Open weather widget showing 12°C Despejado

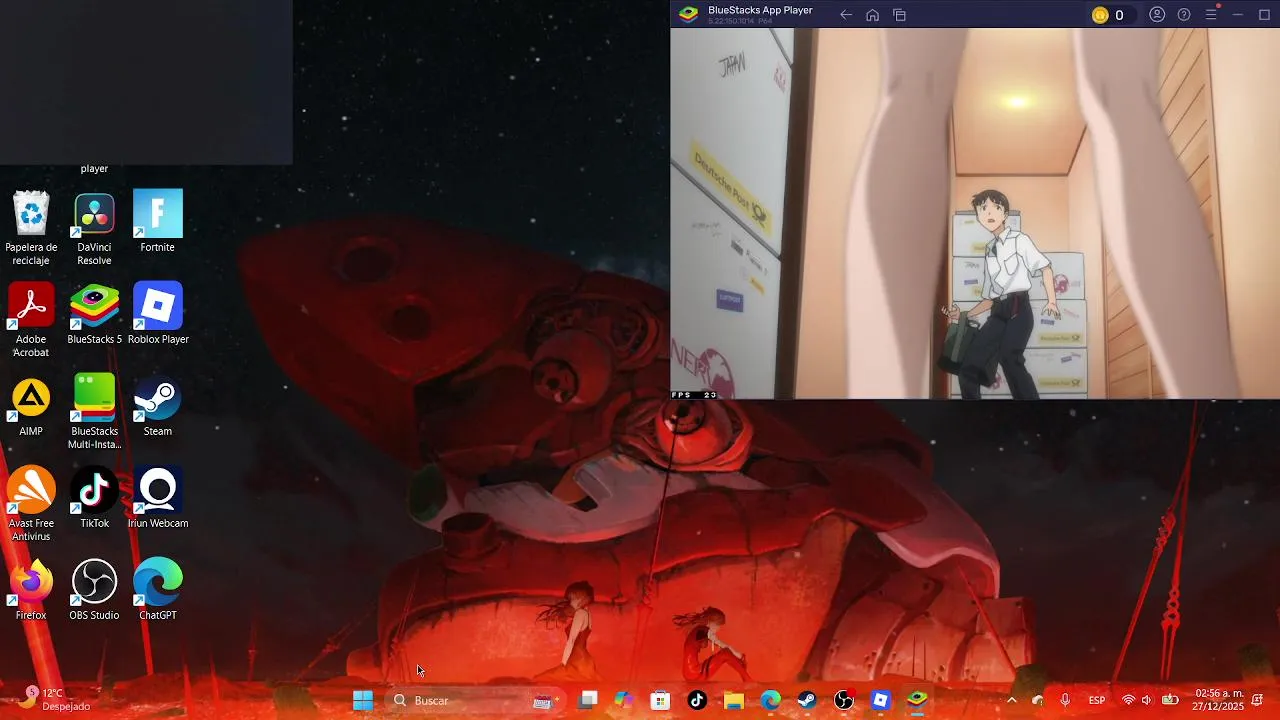[55, 699]
